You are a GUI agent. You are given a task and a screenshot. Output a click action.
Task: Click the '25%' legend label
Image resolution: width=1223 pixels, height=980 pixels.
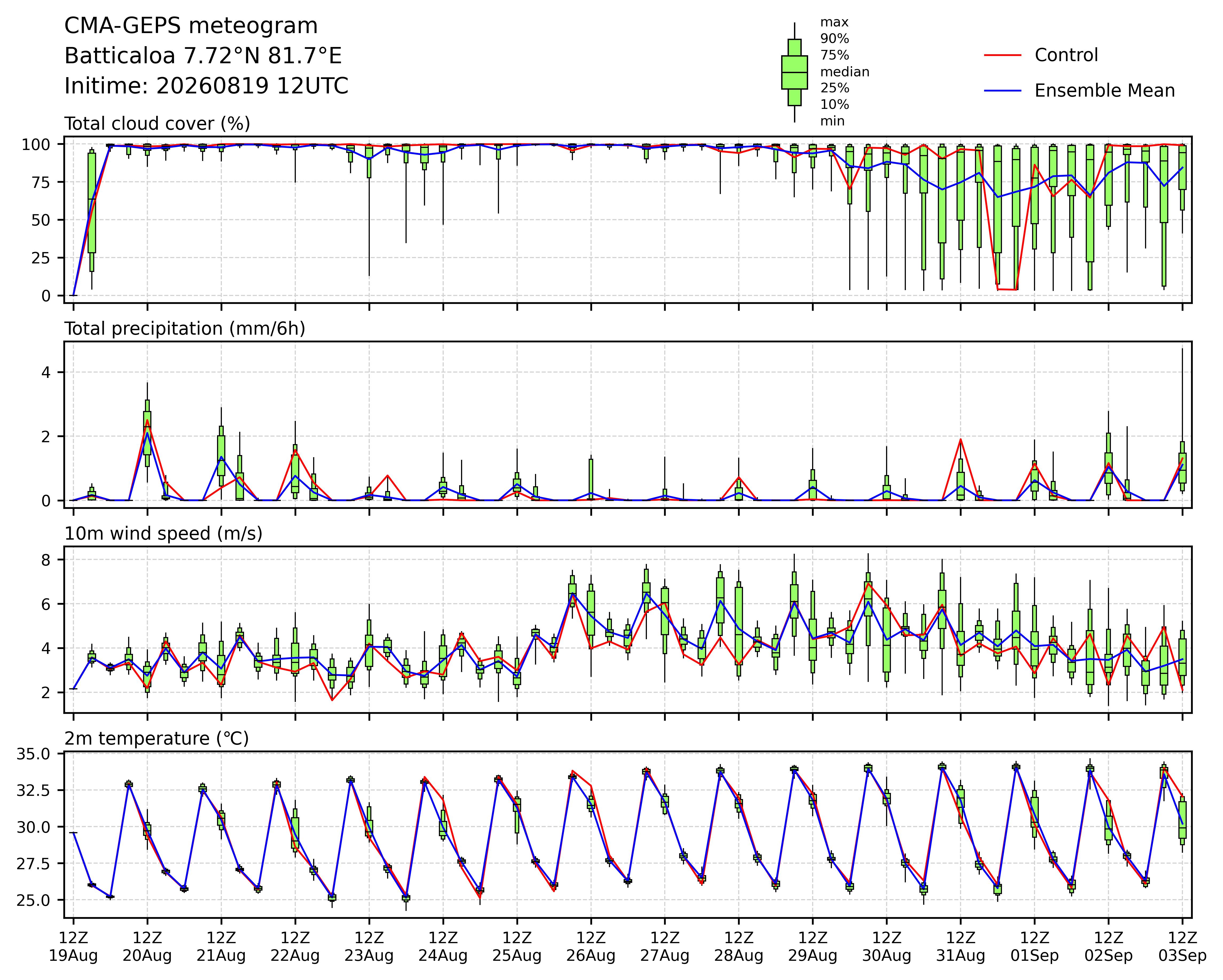coord(835,89)
